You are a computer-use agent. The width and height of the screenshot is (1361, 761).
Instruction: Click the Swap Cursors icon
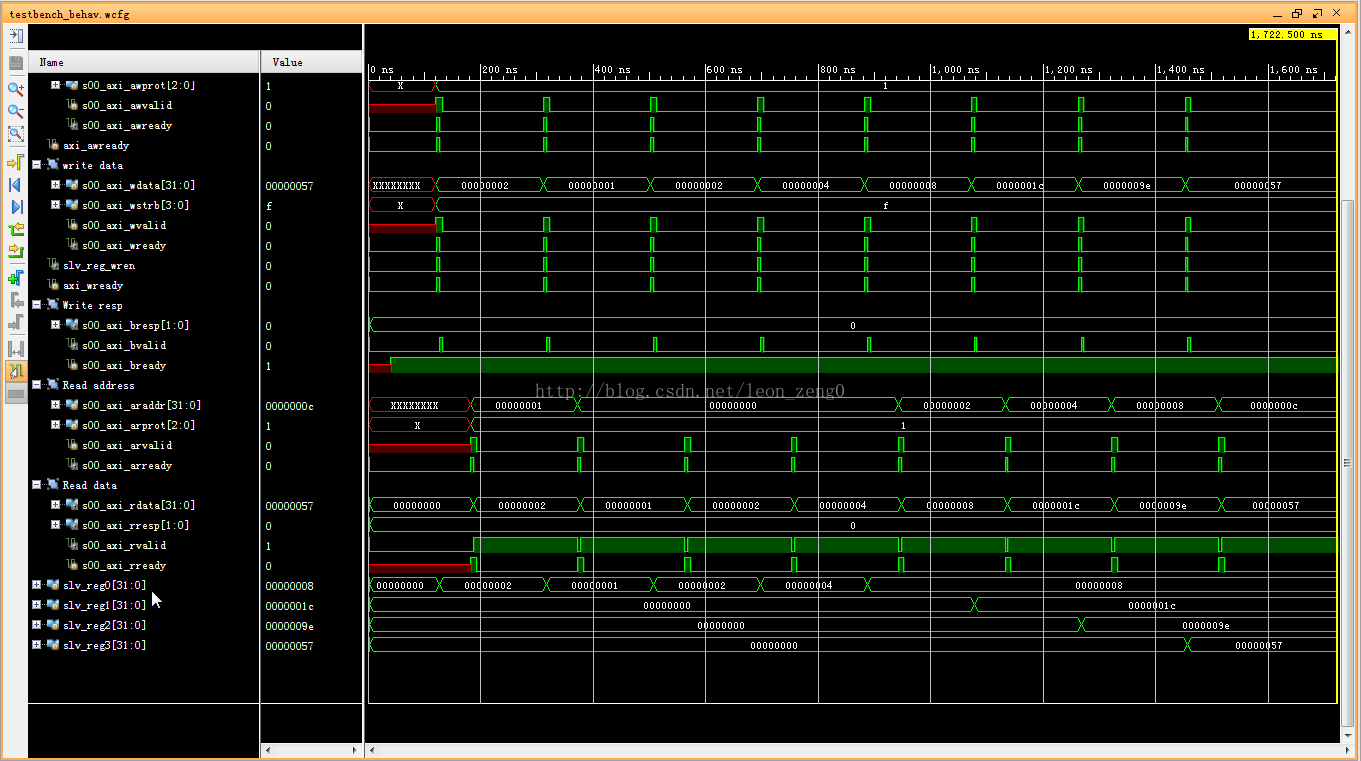click(16, 349)
